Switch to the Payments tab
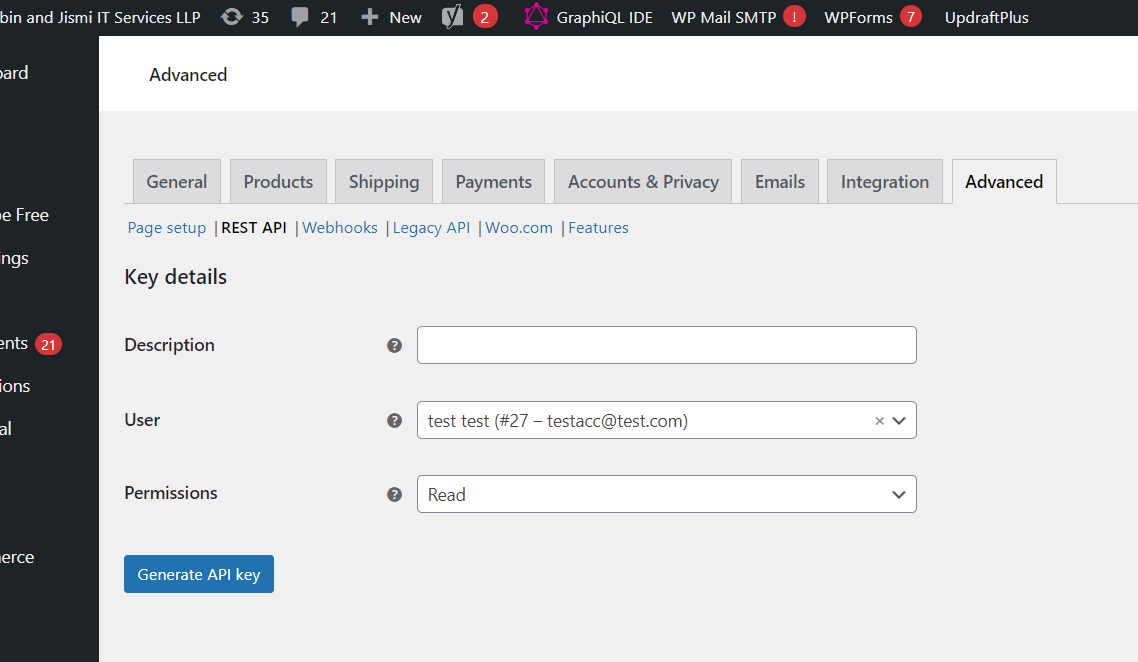The image size is (1138, 662). coord(493,182)
